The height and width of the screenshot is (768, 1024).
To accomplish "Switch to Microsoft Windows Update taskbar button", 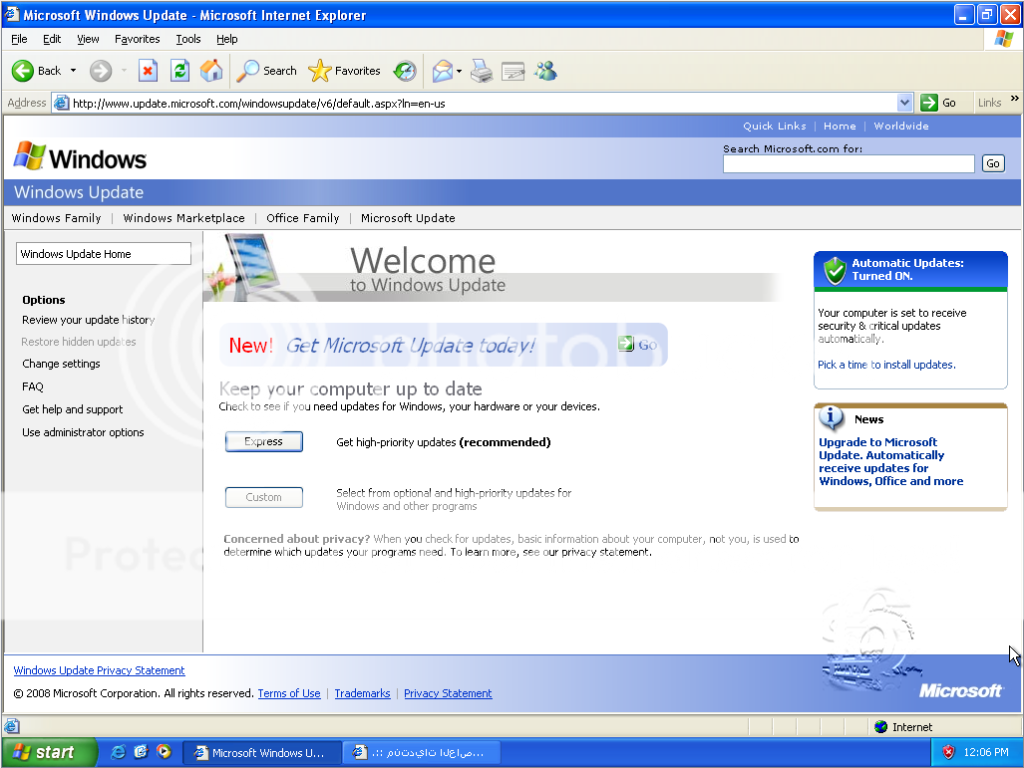I will click(x=262, y=752).
